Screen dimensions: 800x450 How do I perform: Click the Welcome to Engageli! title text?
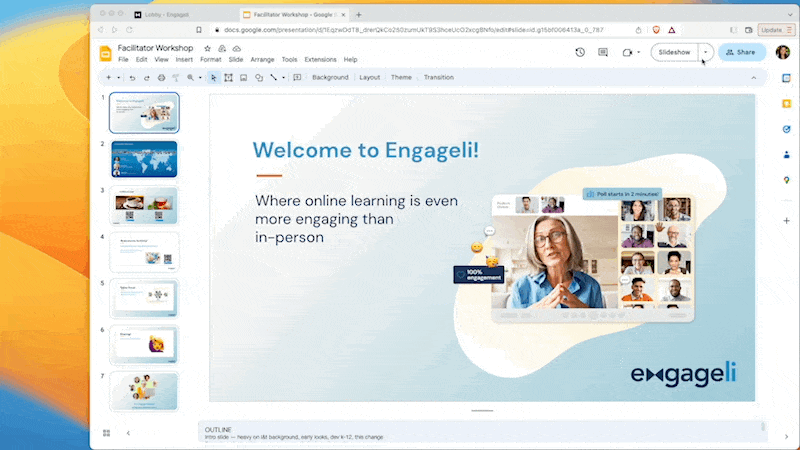click(x=366, y=150)
